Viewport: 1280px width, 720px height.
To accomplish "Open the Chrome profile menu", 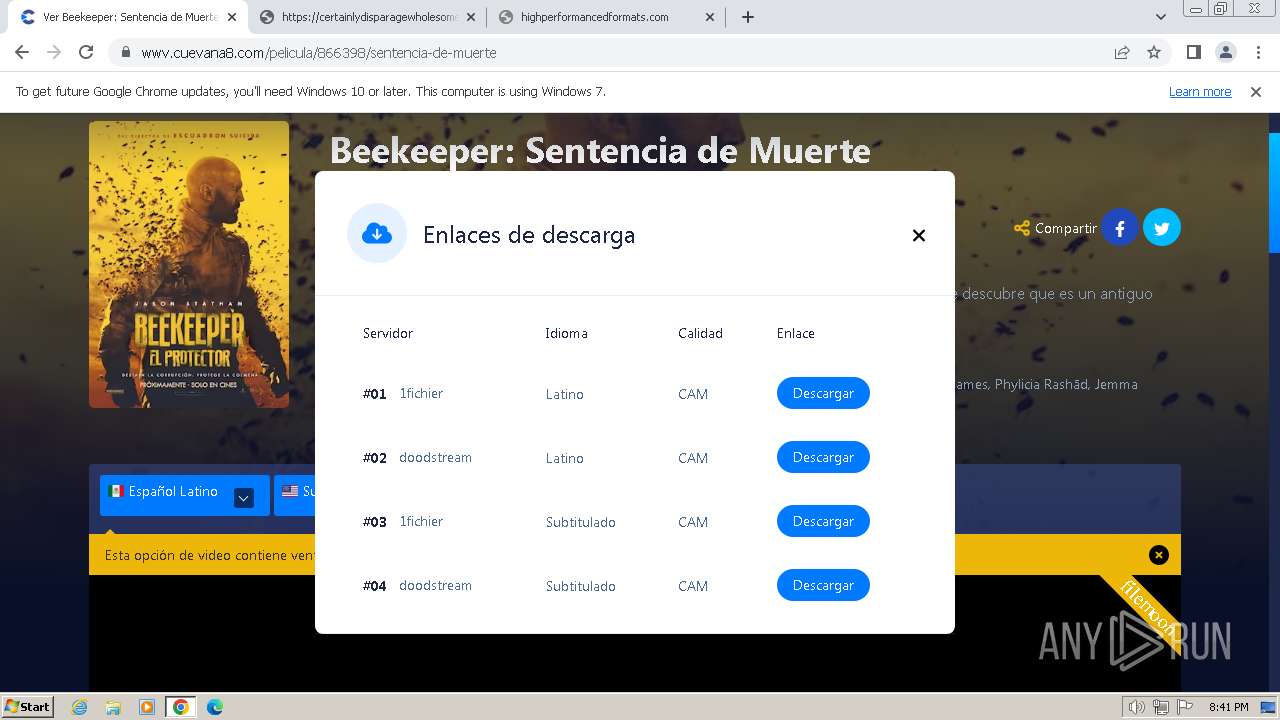I will tap(1225, 52).
